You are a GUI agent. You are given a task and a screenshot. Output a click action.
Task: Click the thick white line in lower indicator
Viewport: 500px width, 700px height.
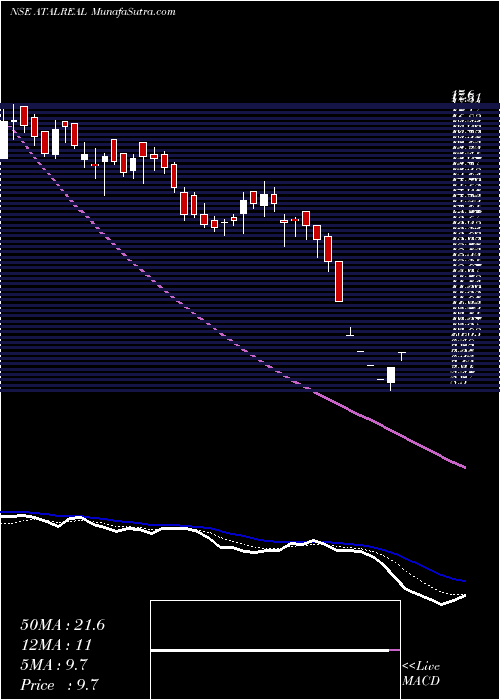tap(232, 547)
